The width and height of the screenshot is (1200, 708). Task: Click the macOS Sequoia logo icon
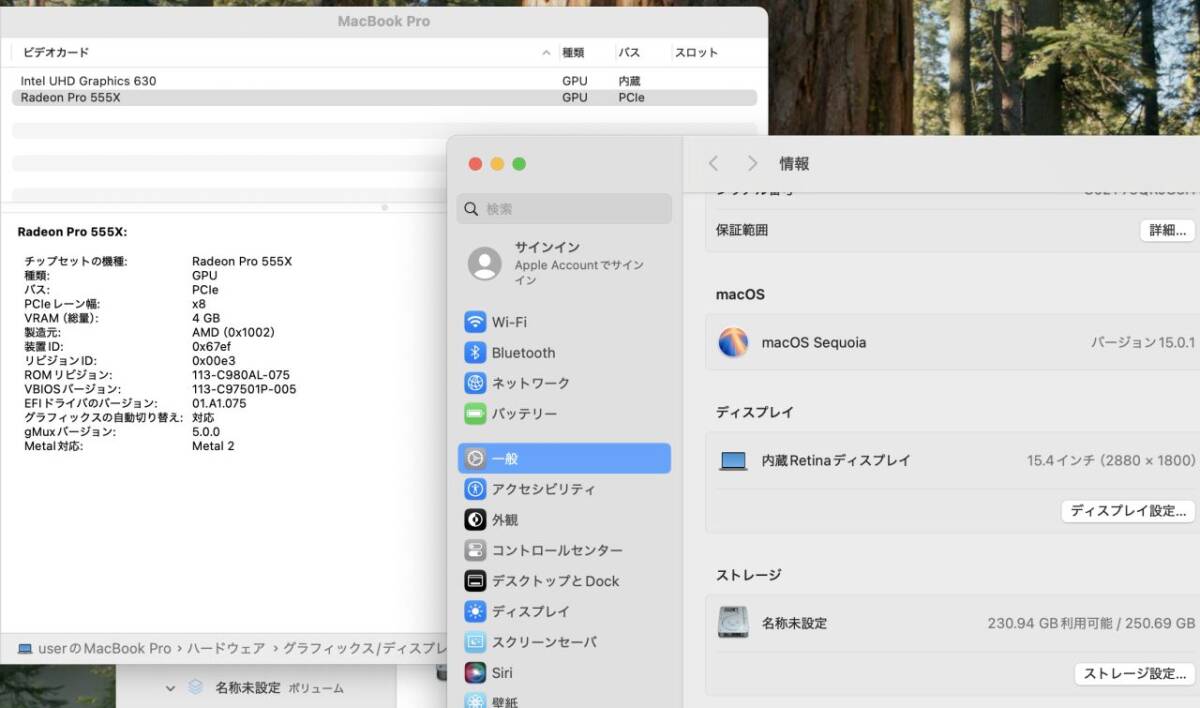pos(733,343)
